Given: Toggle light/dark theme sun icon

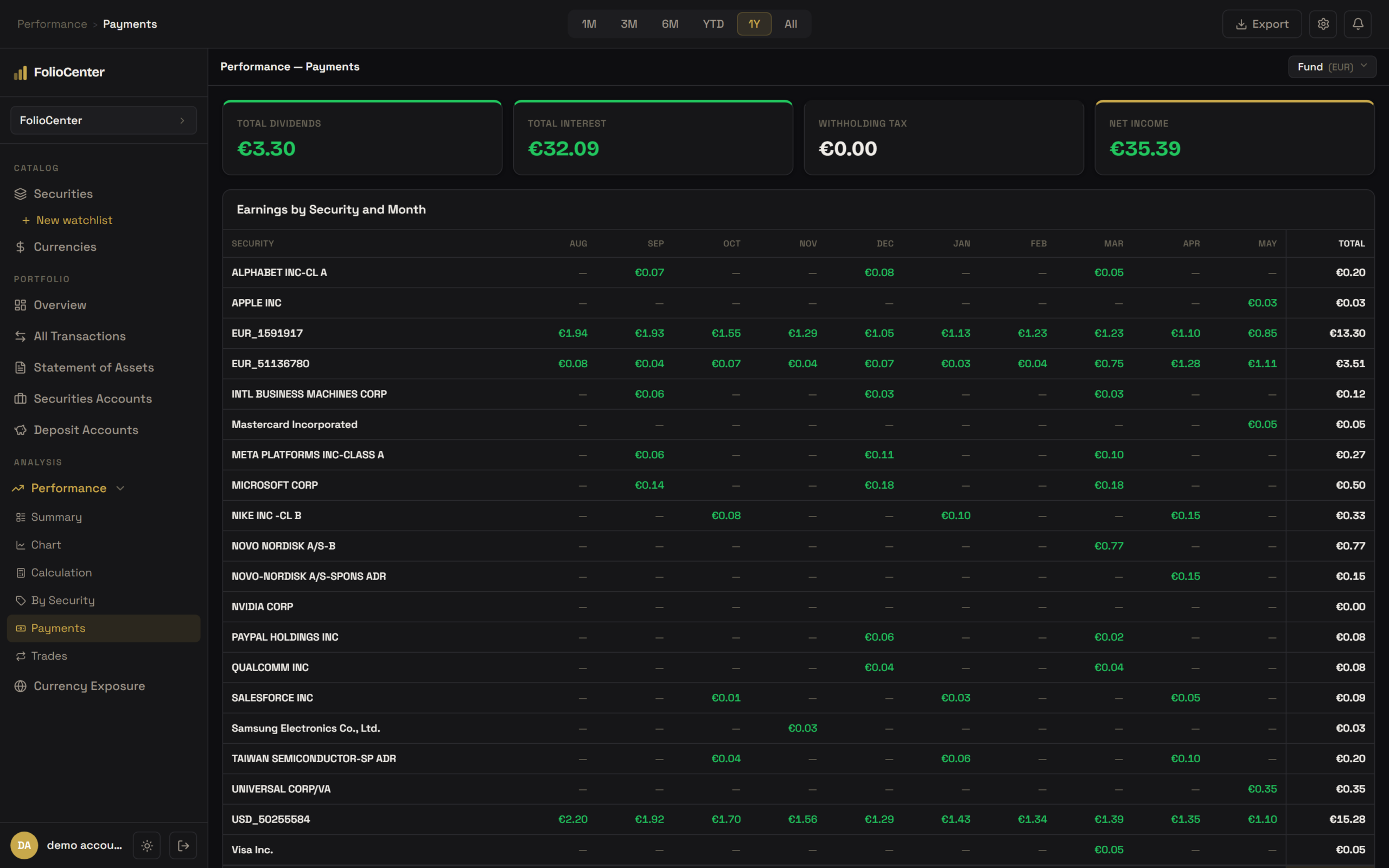Looking at the screenshot, I should pyautogui.click(x=147, y=846).
